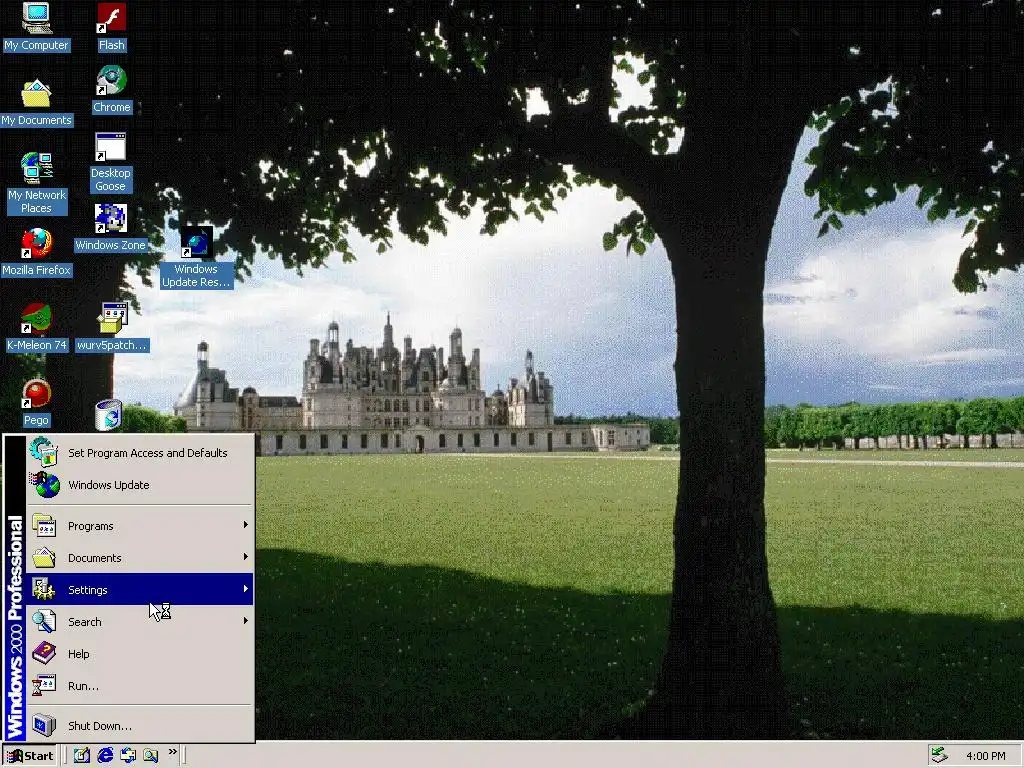Select the Flash shortcut on desktop
The image size is (1024, 768).
tap(112, 18)
